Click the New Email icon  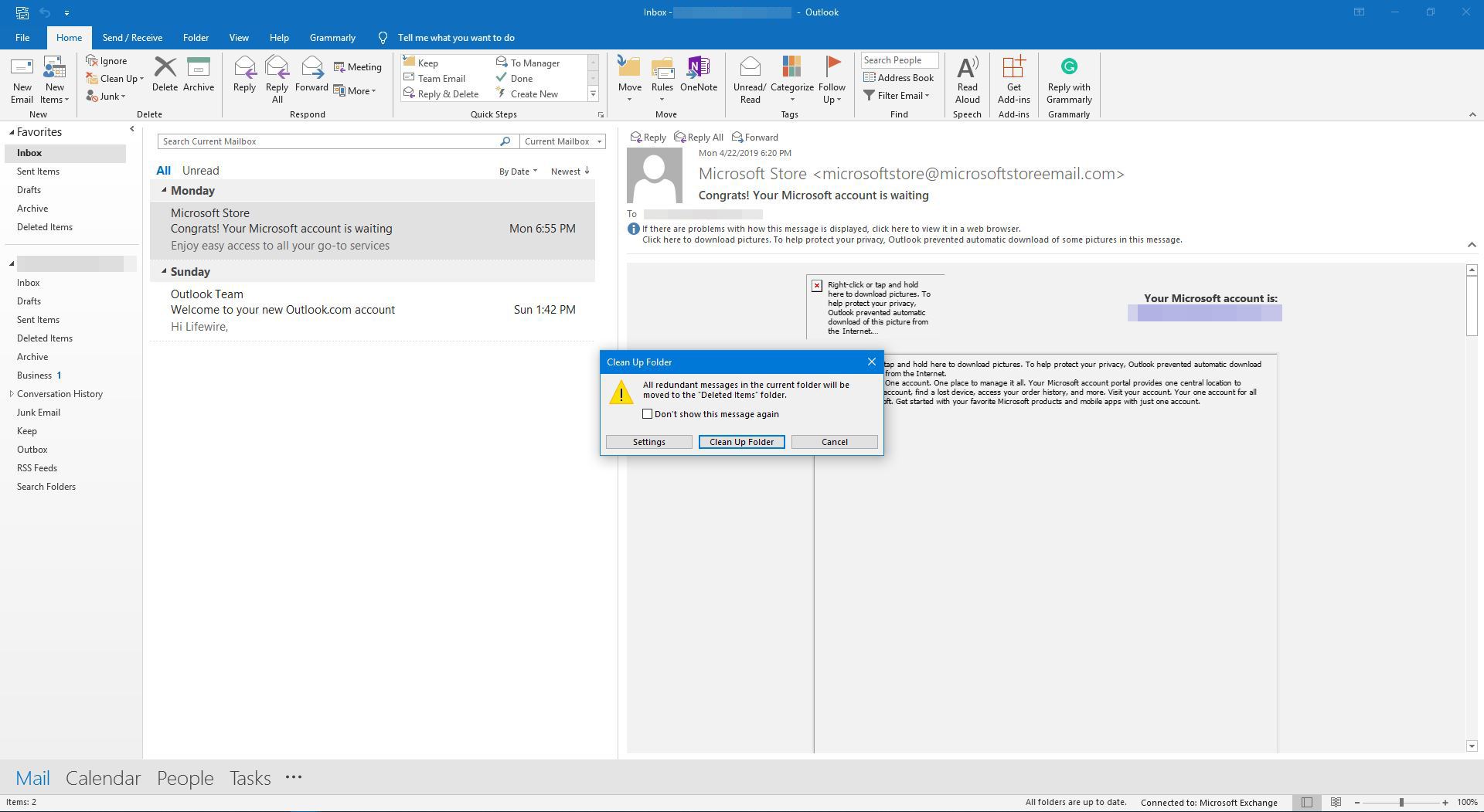22,68
